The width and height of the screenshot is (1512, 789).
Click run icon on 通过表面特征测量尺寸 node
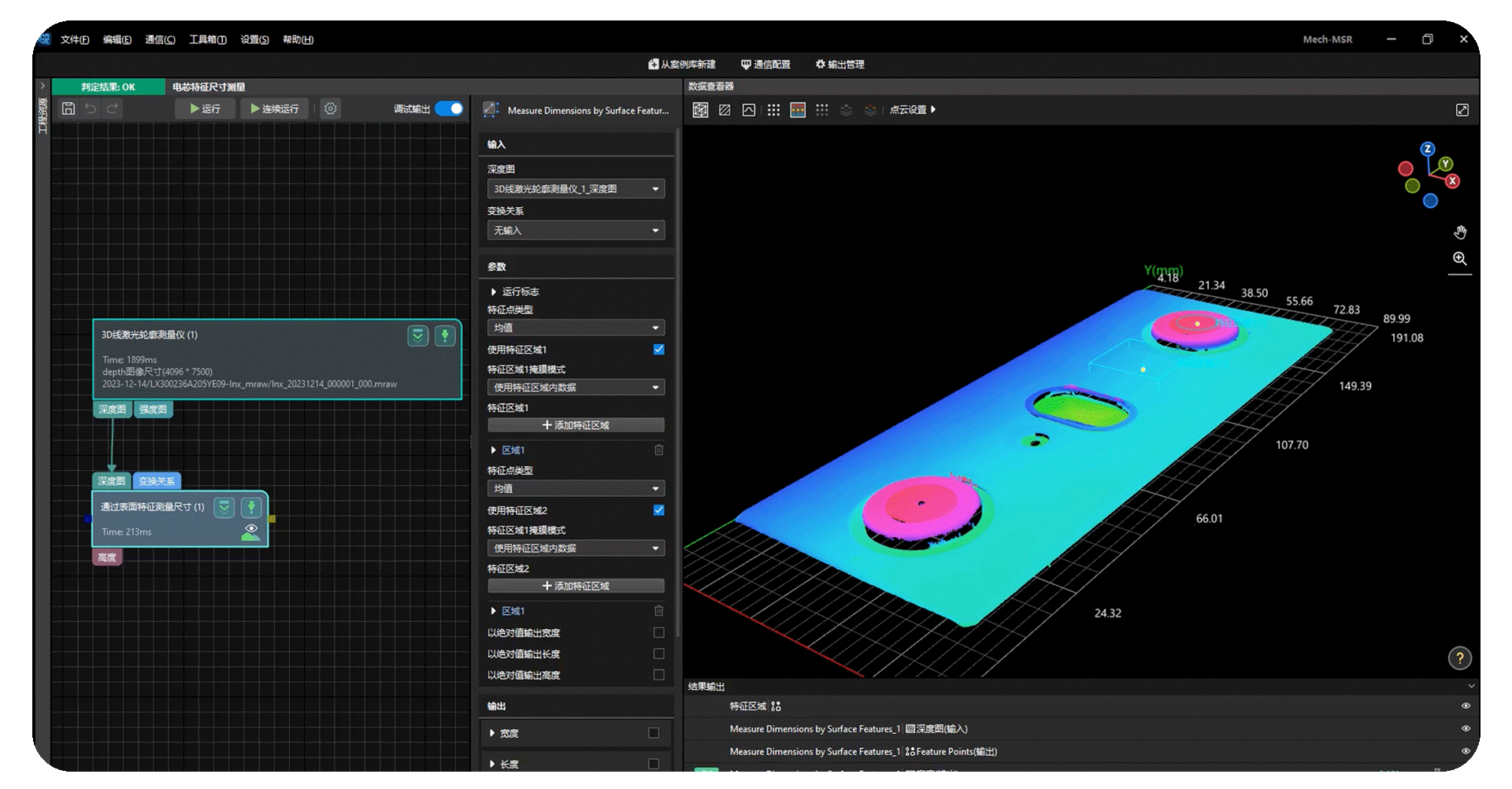251,507
